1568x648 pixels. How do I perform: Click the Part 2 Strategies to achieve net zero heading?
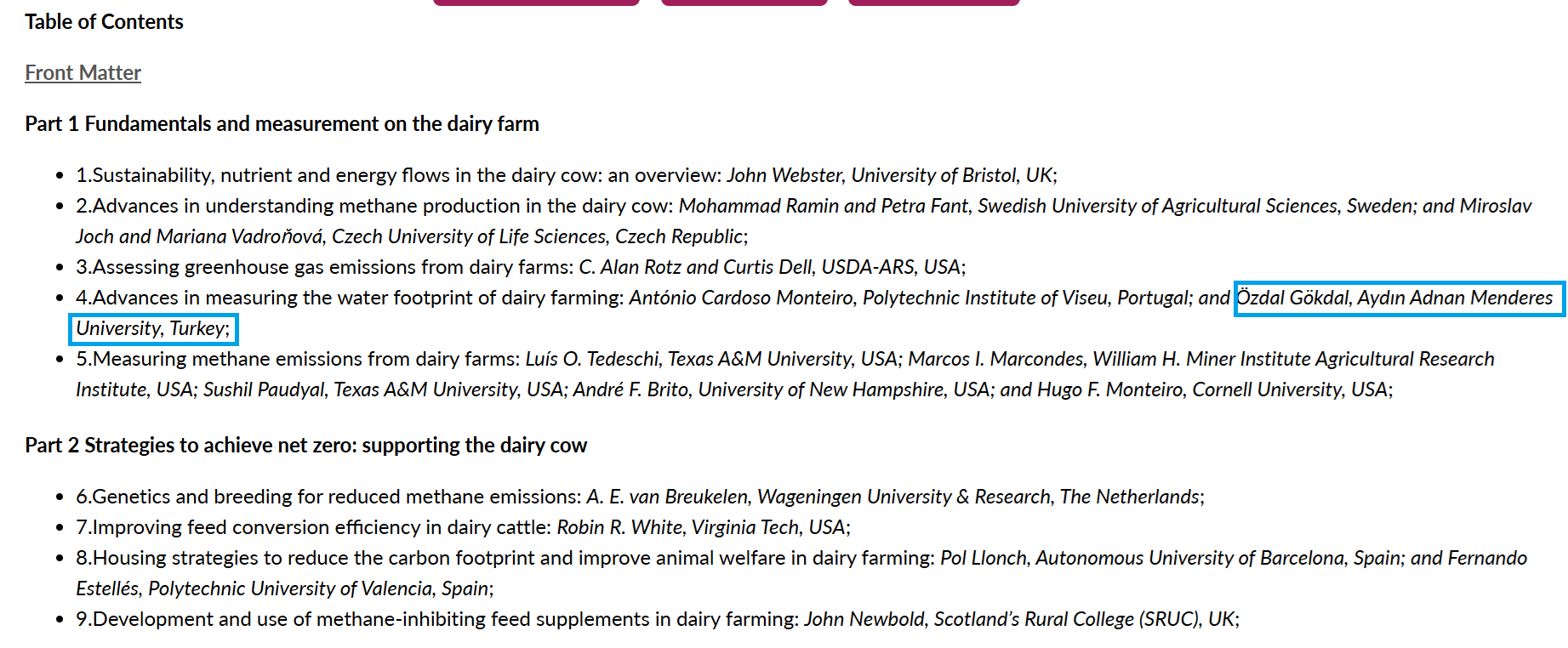click(x=305, y=446)
